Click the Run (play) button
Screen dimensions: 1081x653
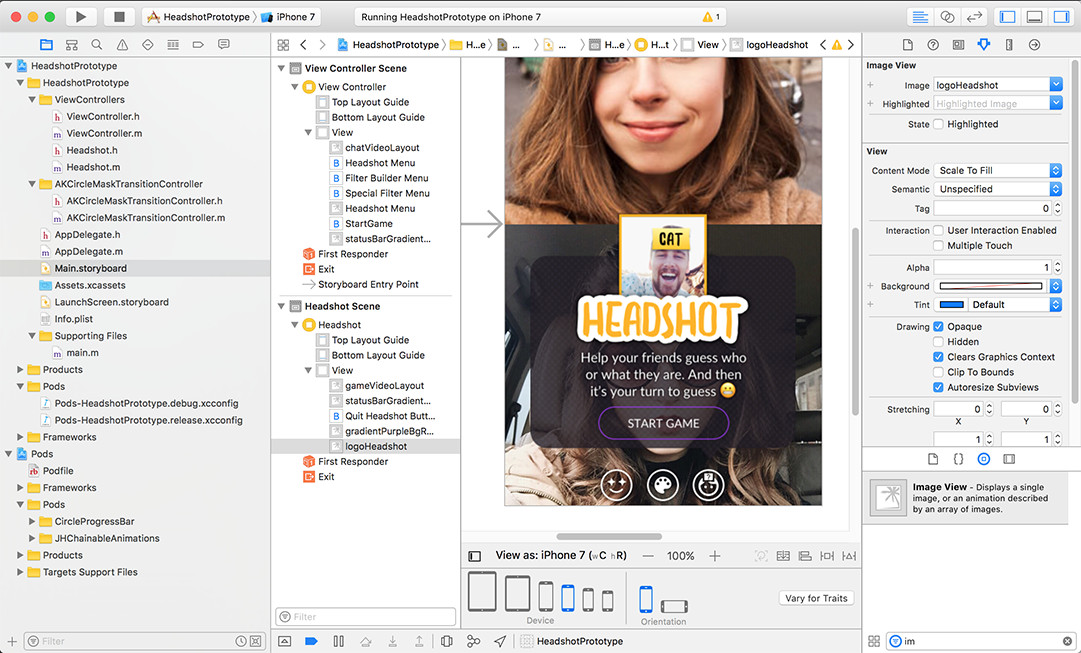point(81,17)
